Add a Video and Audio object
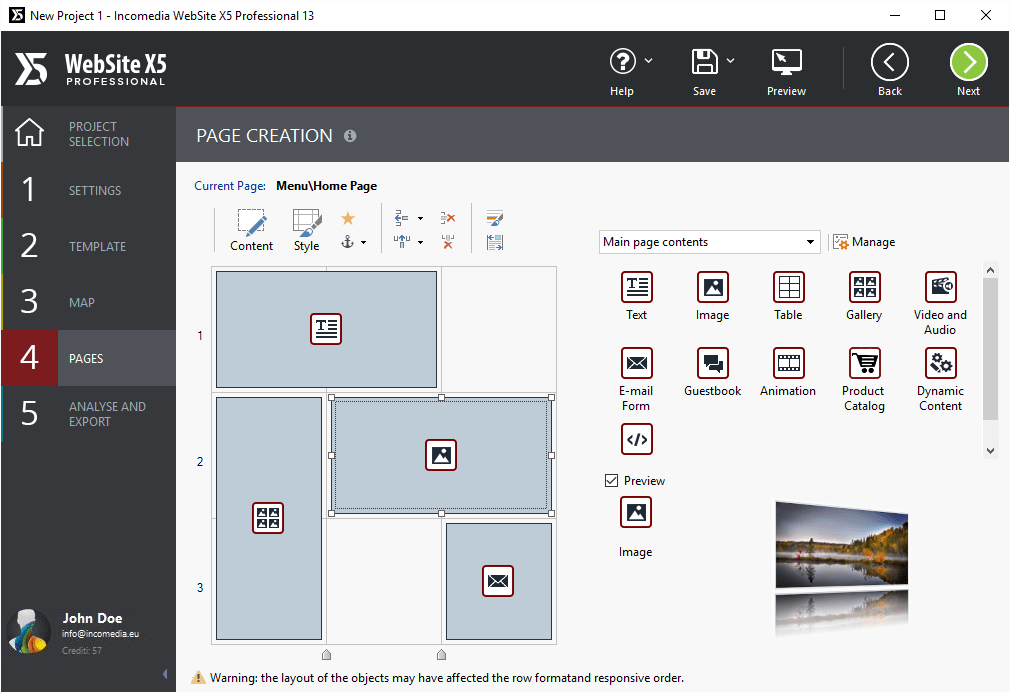Viewport: 1010px width, 693px height. [939, 288]
